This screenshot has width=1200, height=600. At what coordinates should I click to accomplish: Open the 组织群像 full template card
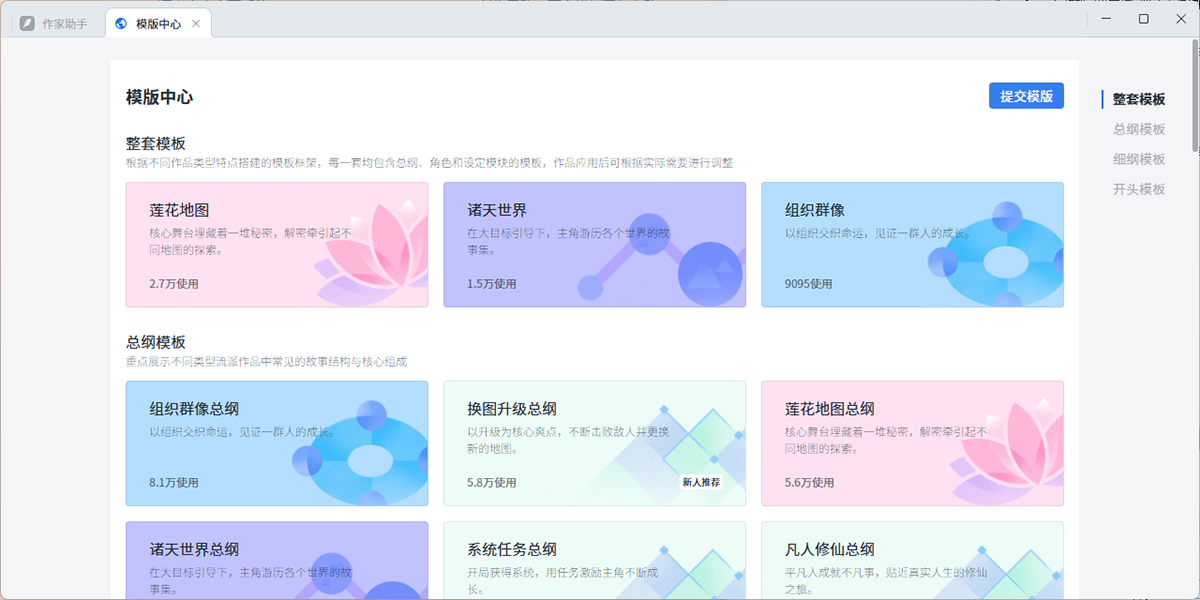(x=912, y=244)
